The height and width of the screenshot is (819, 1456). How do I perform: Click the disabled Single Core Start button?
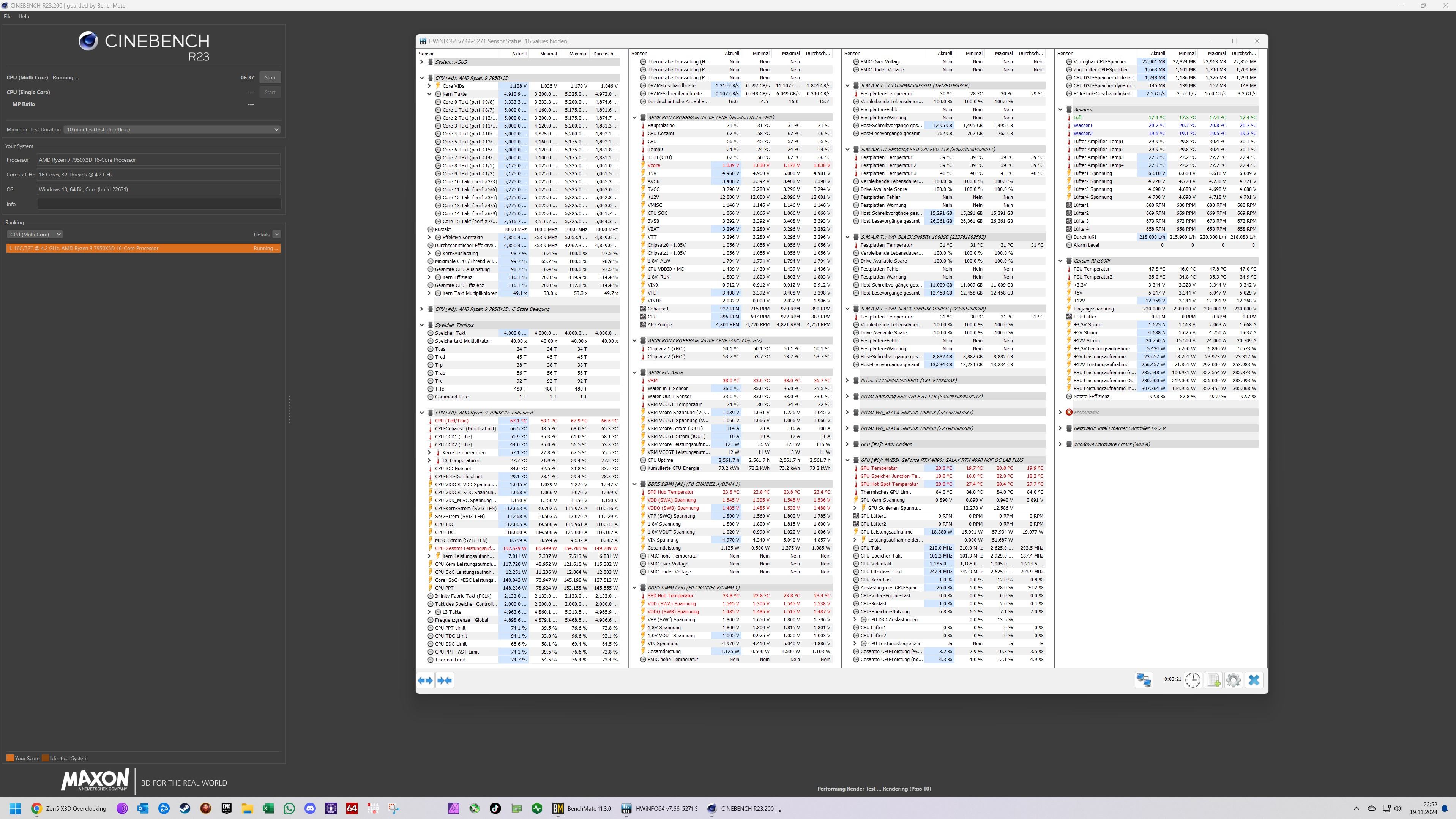click(x=270, y=92)
